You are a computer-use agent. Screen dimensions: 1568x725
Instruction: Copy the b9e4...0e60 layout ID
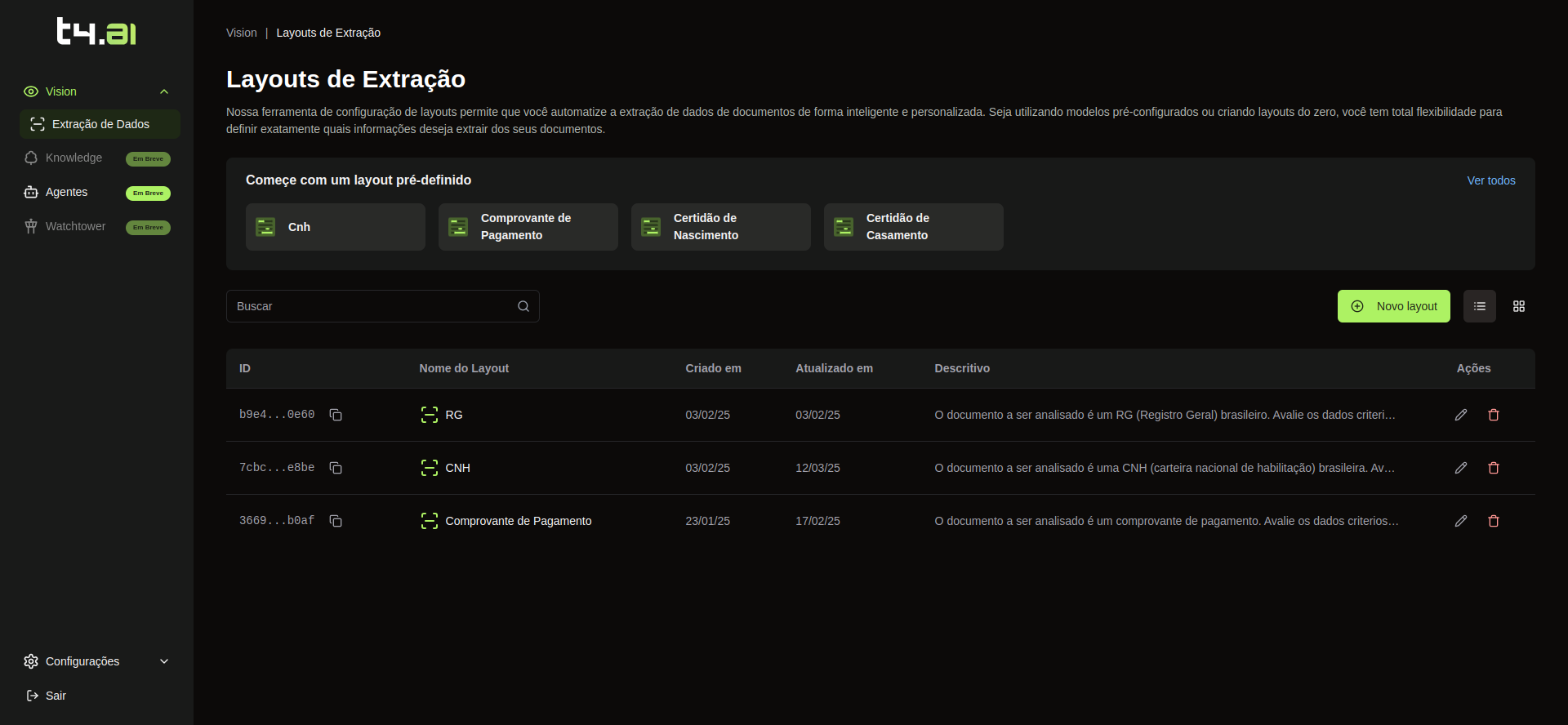tap(335, 415)
